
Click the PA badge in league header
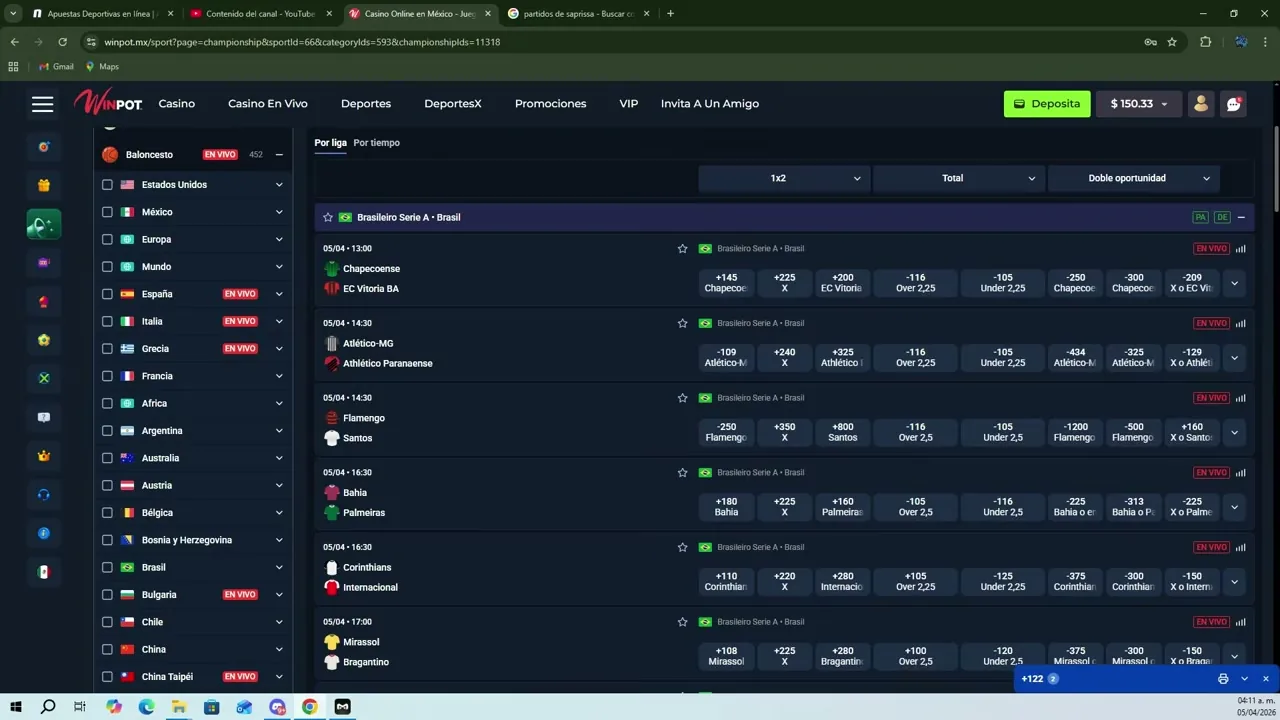tap(1200, 217)
